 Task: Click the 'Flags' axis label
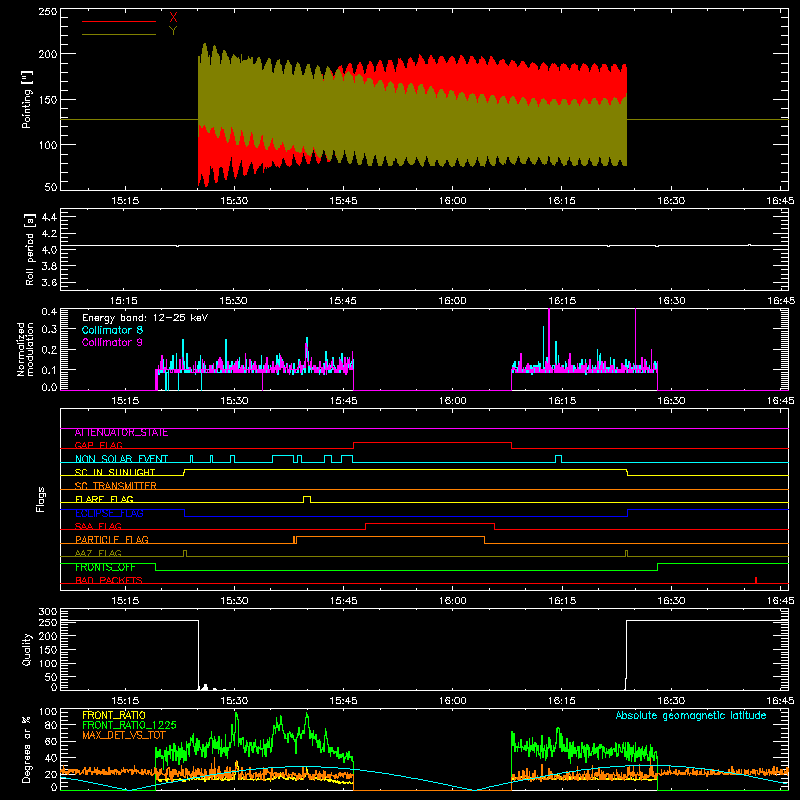point(41,499)
